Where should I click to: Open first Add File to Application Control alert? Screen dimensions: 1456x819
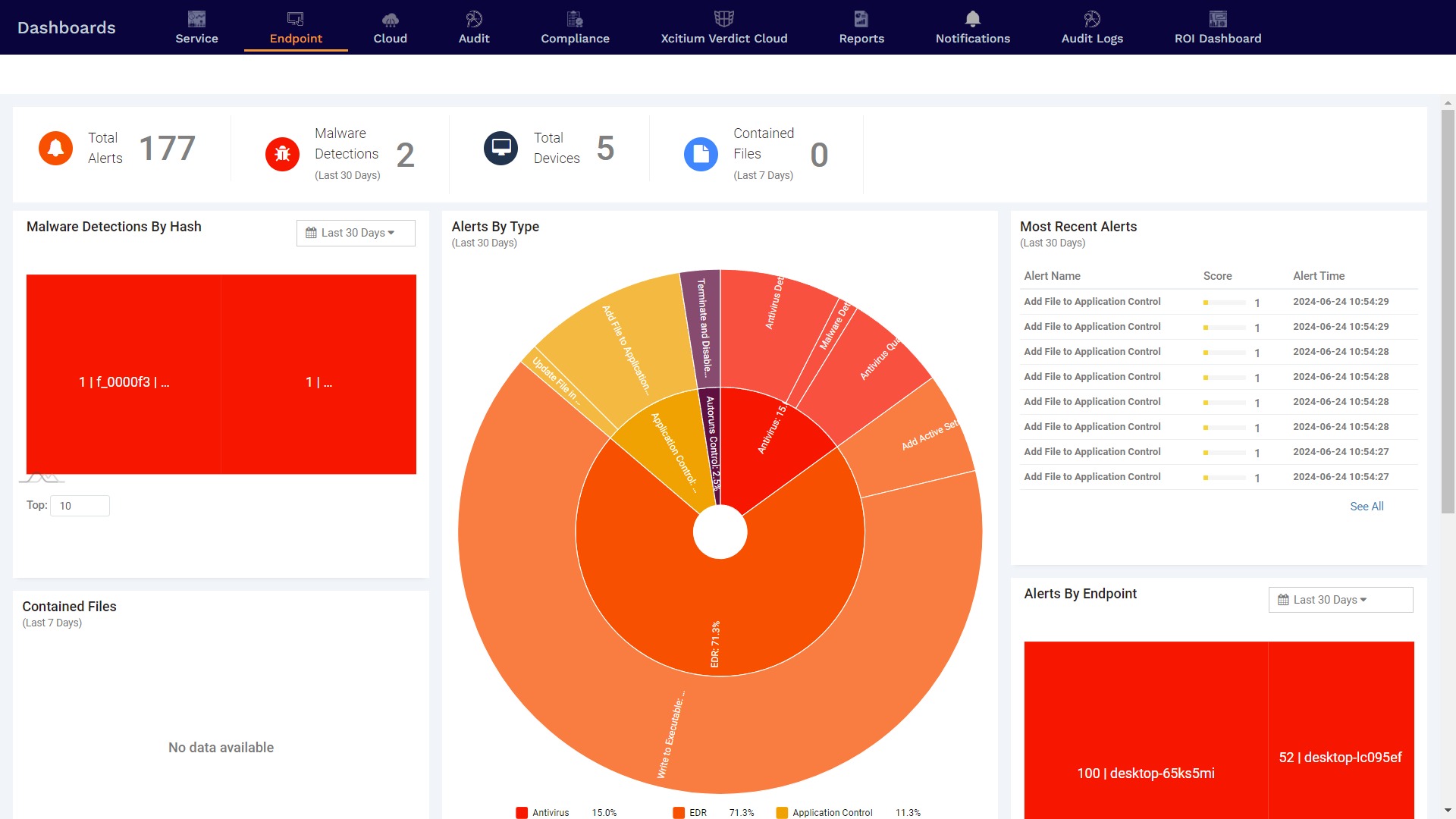pyautogui.click(x=1092, y=302)
